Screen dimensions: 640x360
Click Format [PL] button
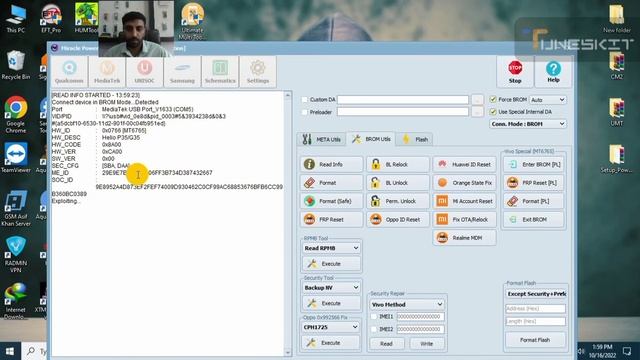click(x=534, y=201)
